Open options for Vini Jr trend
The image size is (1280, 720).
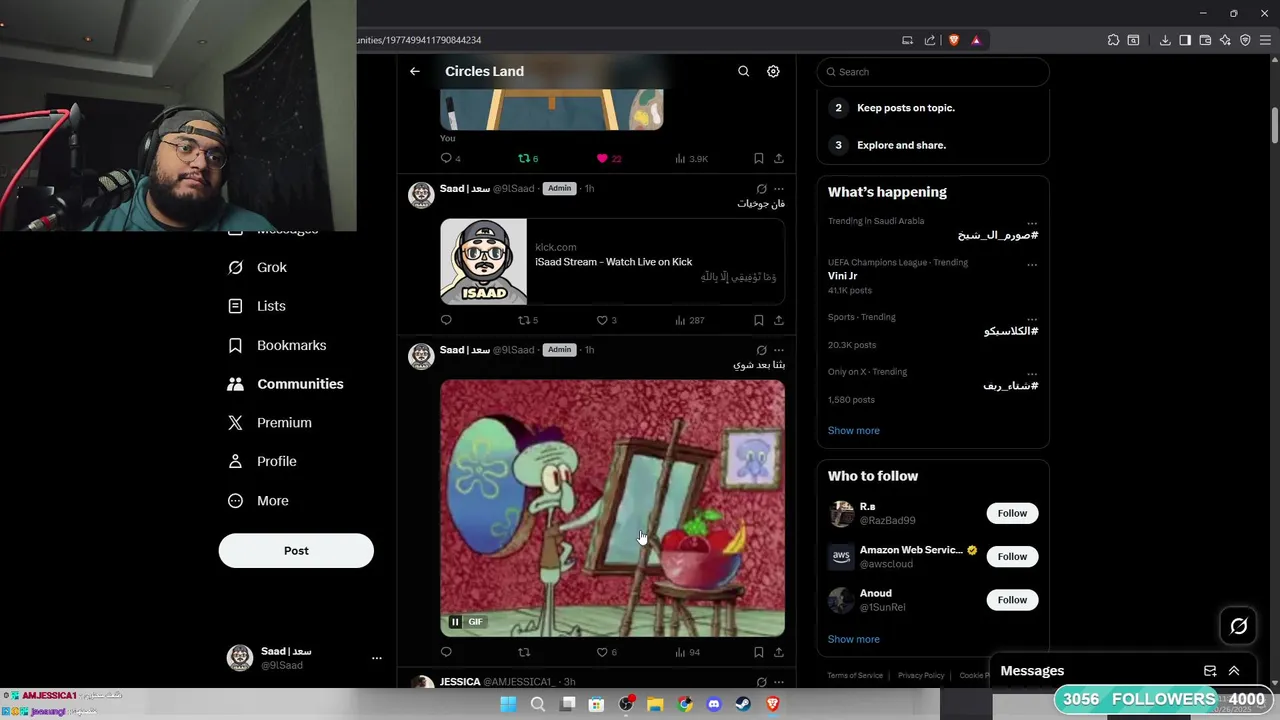click(x=1032, y=265)
